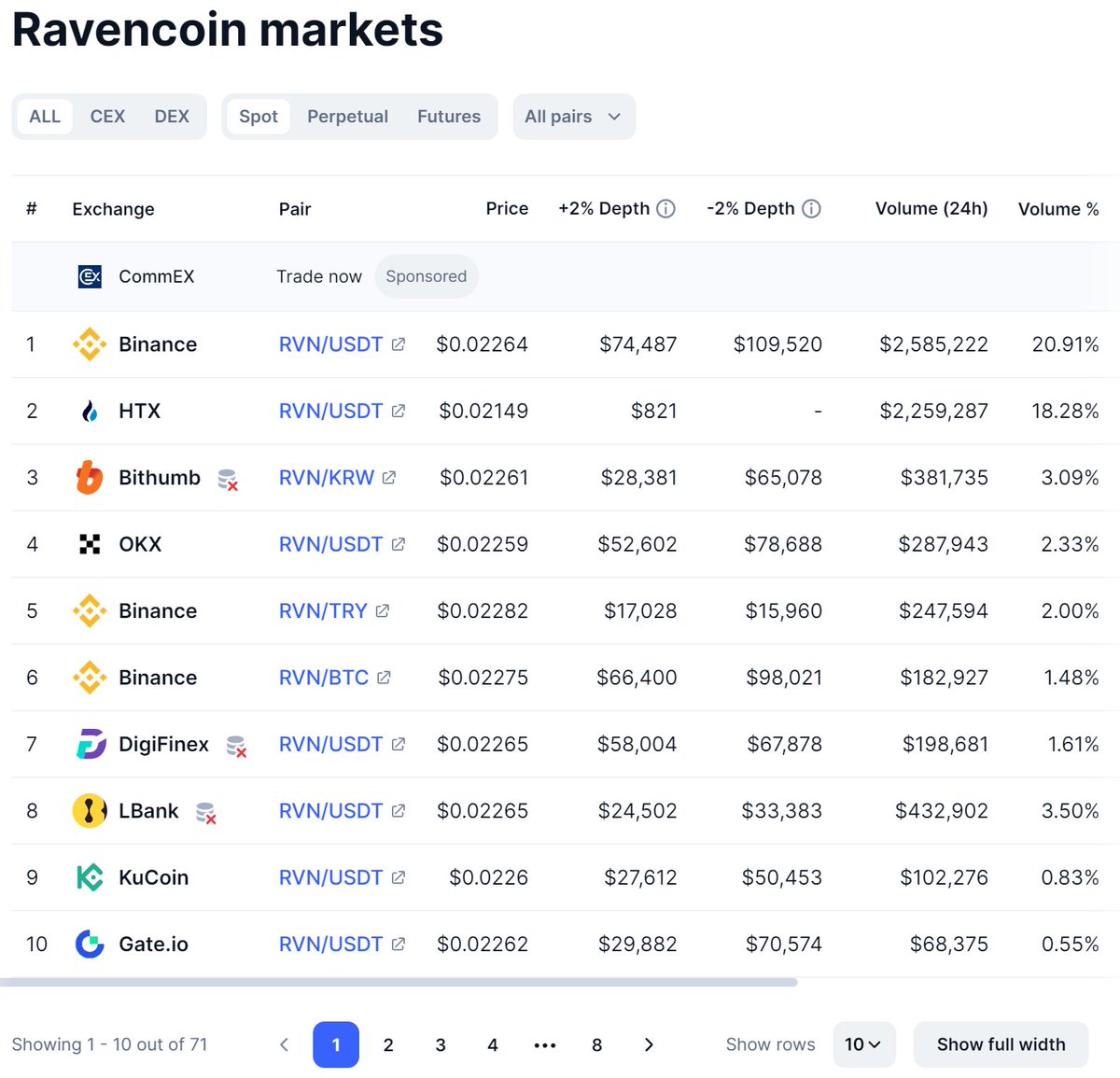1120x1078 pixels.
Task: Click the KuCoin exchange name
Action: pyautogui.click(x=154, y=877)
